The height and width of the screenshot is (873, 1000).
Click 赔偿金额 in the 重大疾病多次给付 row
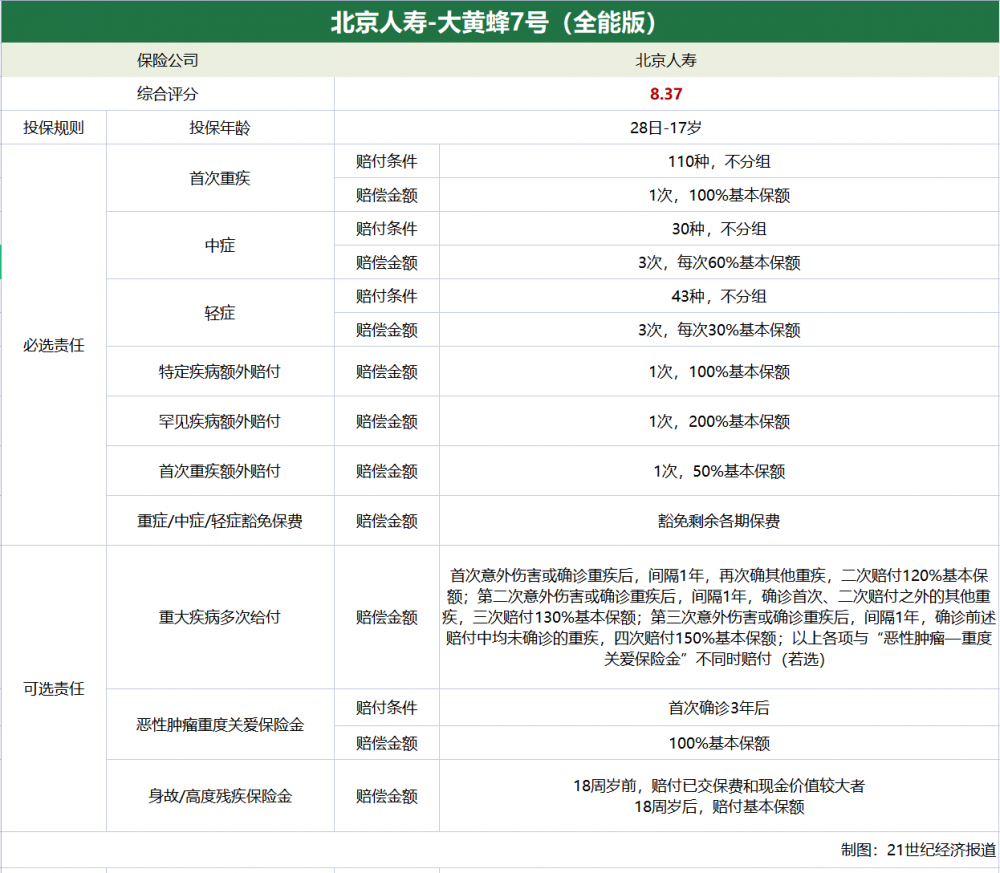(x=386, y=617)
